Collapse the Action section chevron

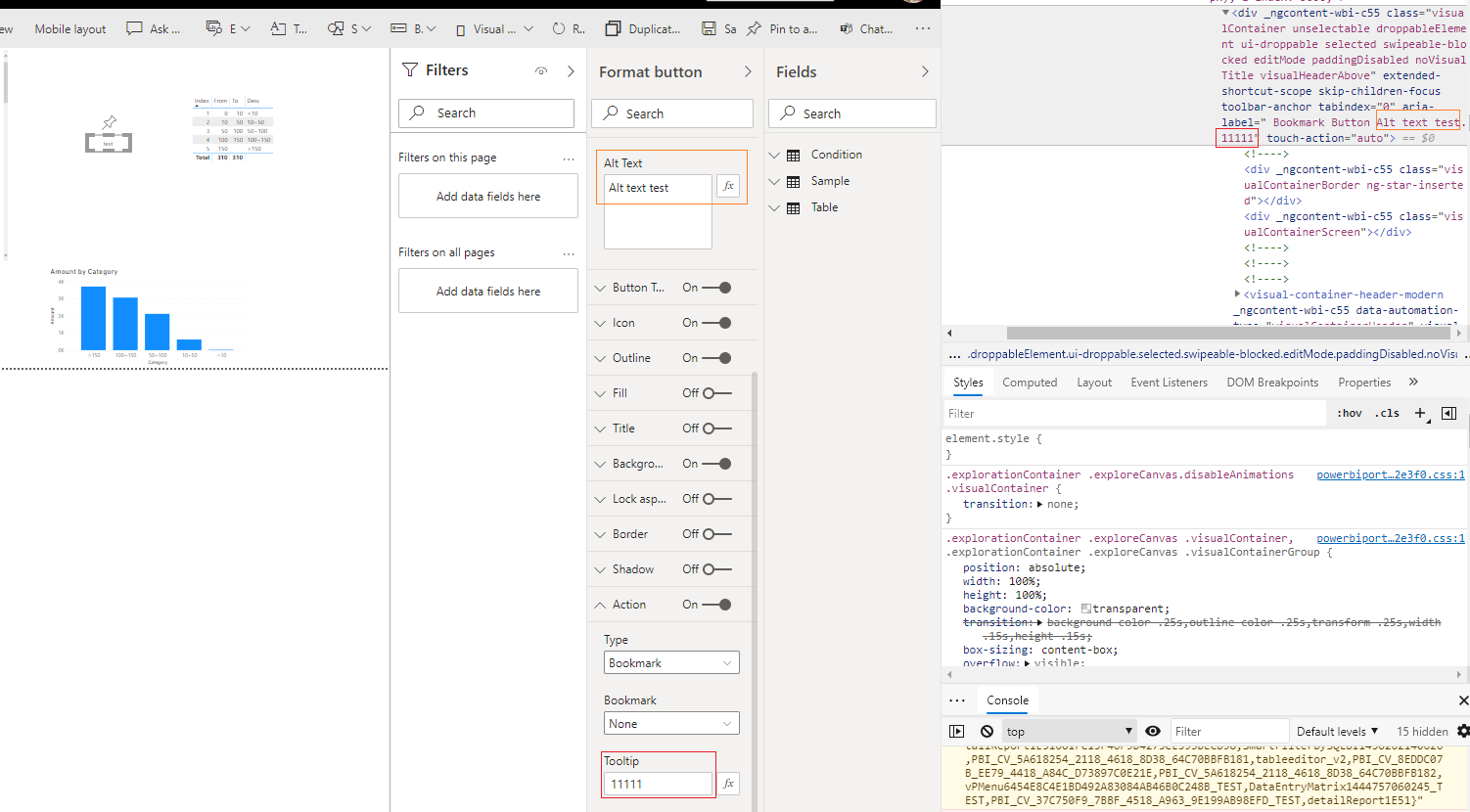coord(600,605)
